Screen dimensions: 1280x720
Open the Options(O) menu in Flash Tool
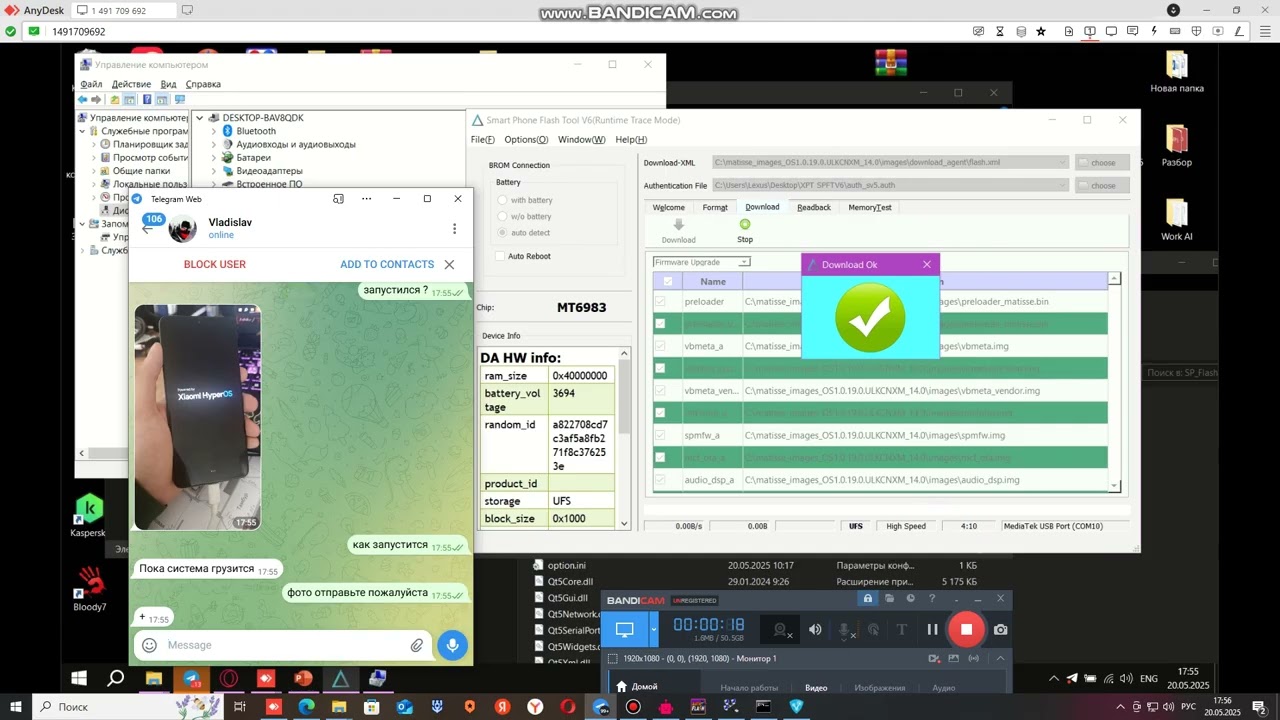527,140
